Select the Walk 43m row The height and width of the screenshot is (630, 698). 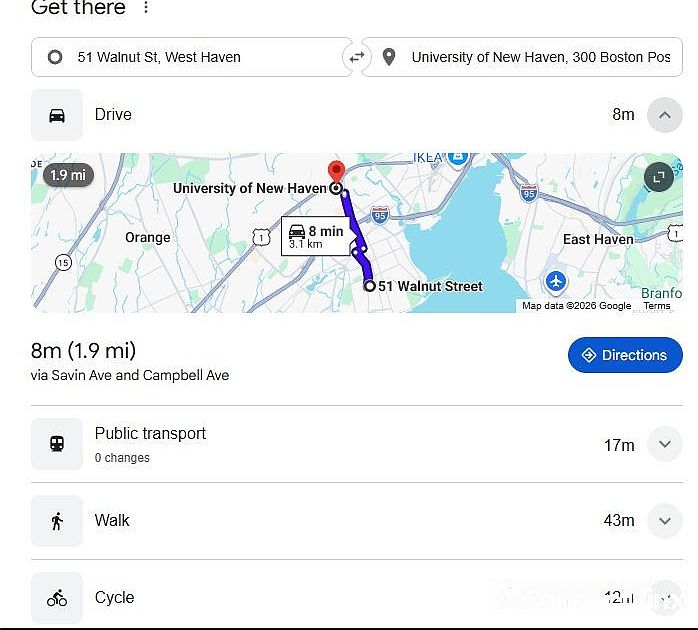357,521
